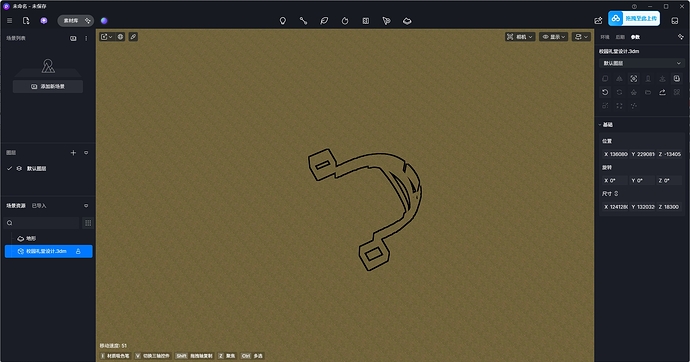Open the 默认图层 layer dropdown in right panel

(x=642, y=63)
